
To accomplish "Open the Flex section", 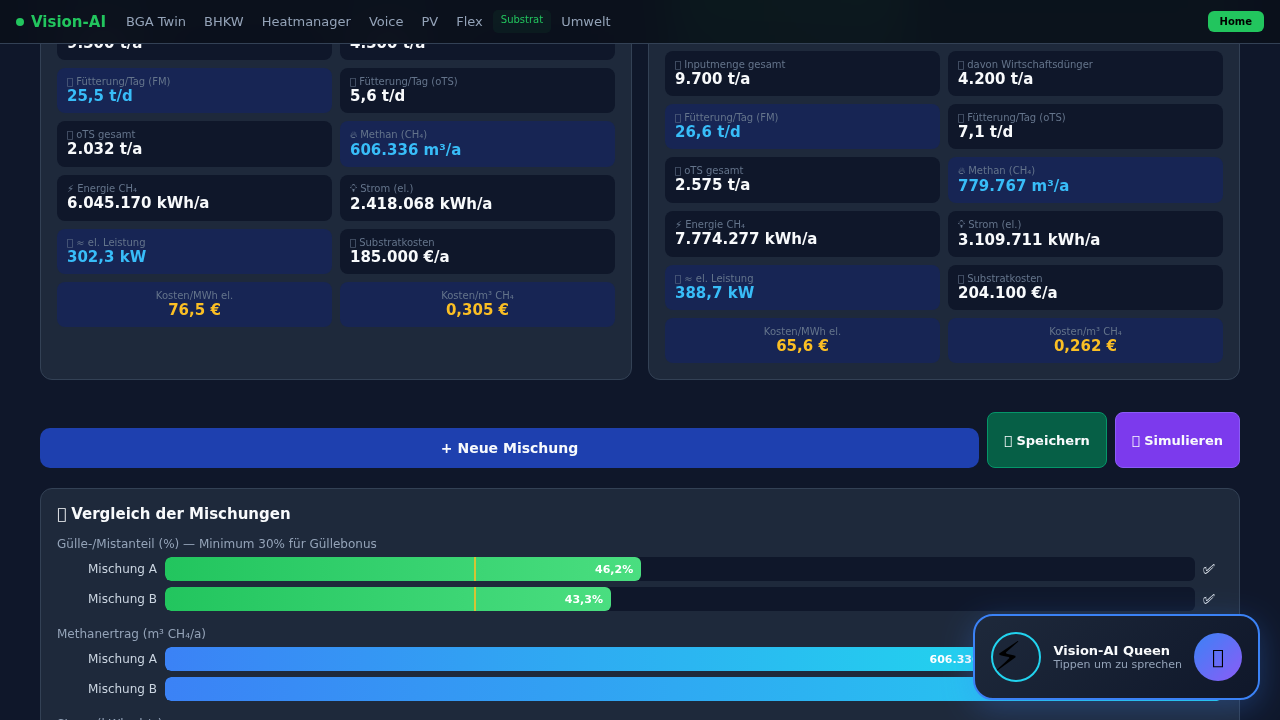I will (469, 22).
